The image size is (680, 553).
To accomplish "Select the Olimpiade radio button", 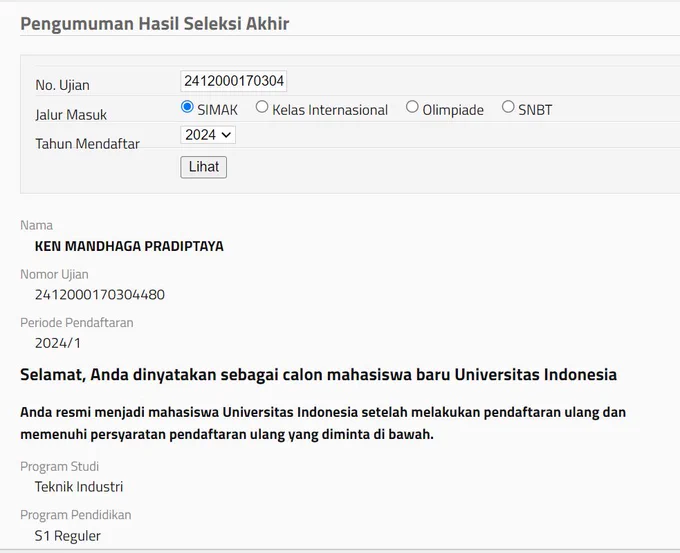I will (x=412, y=107).
